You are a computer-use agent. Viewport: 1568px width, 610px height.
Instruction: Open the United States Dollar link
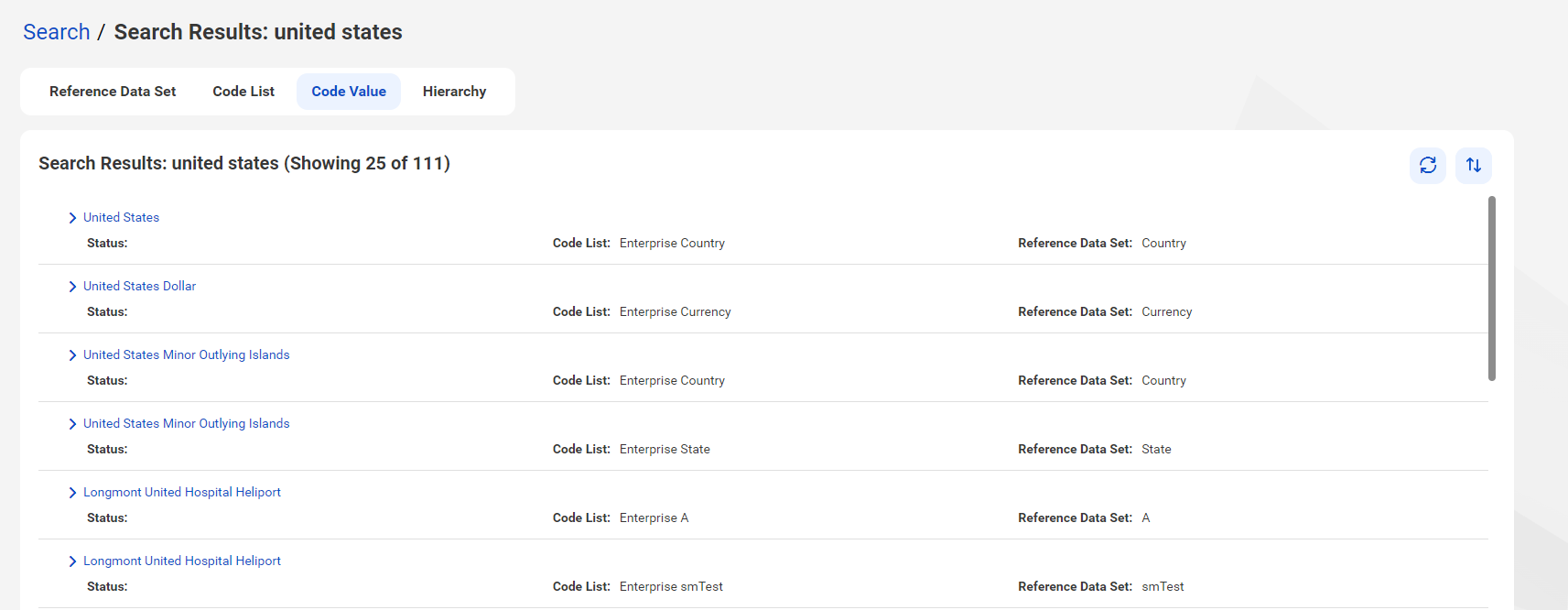click(x=139, y=286)
